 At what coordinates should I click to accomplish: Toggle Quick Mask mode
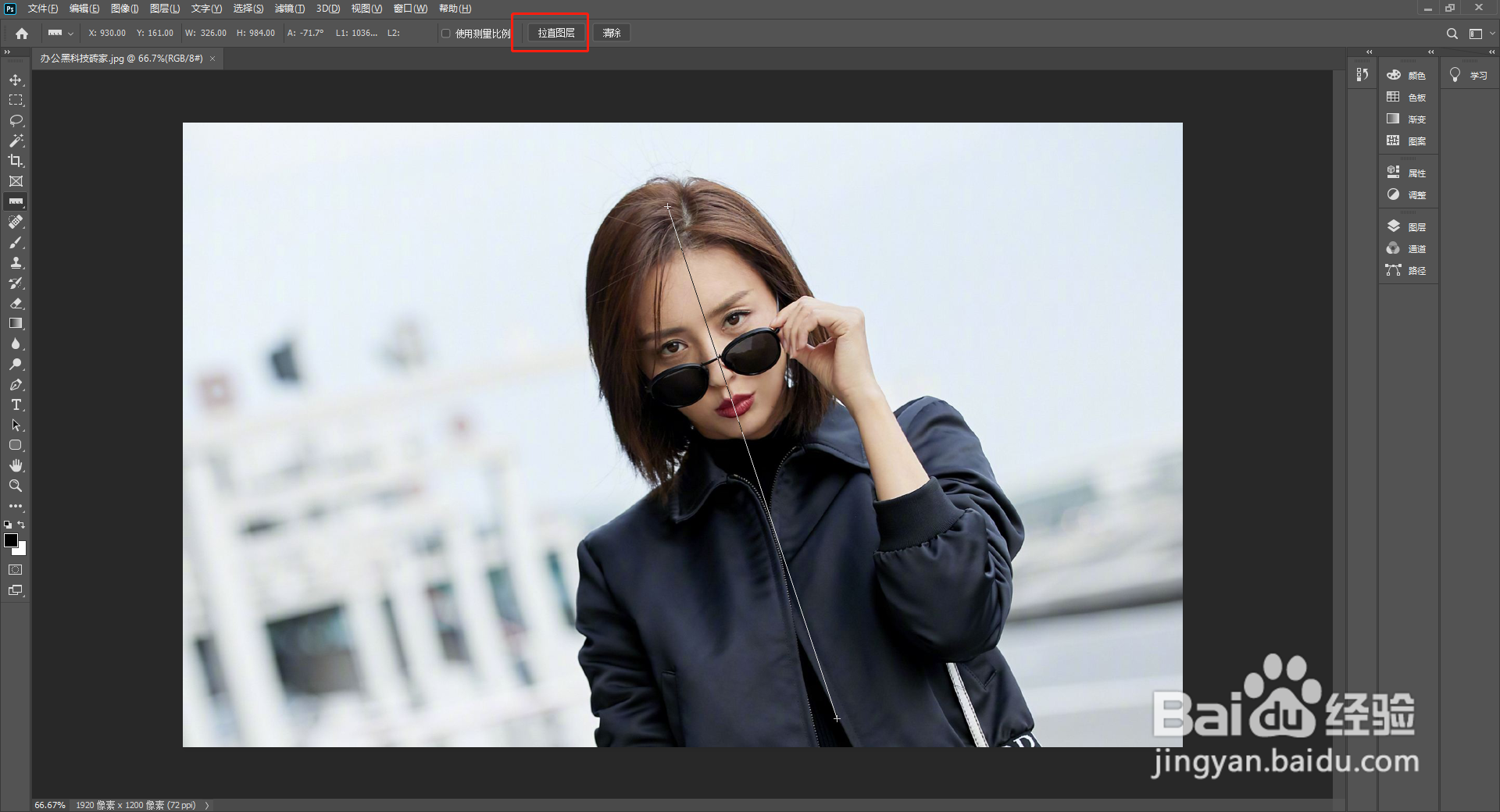16,570
